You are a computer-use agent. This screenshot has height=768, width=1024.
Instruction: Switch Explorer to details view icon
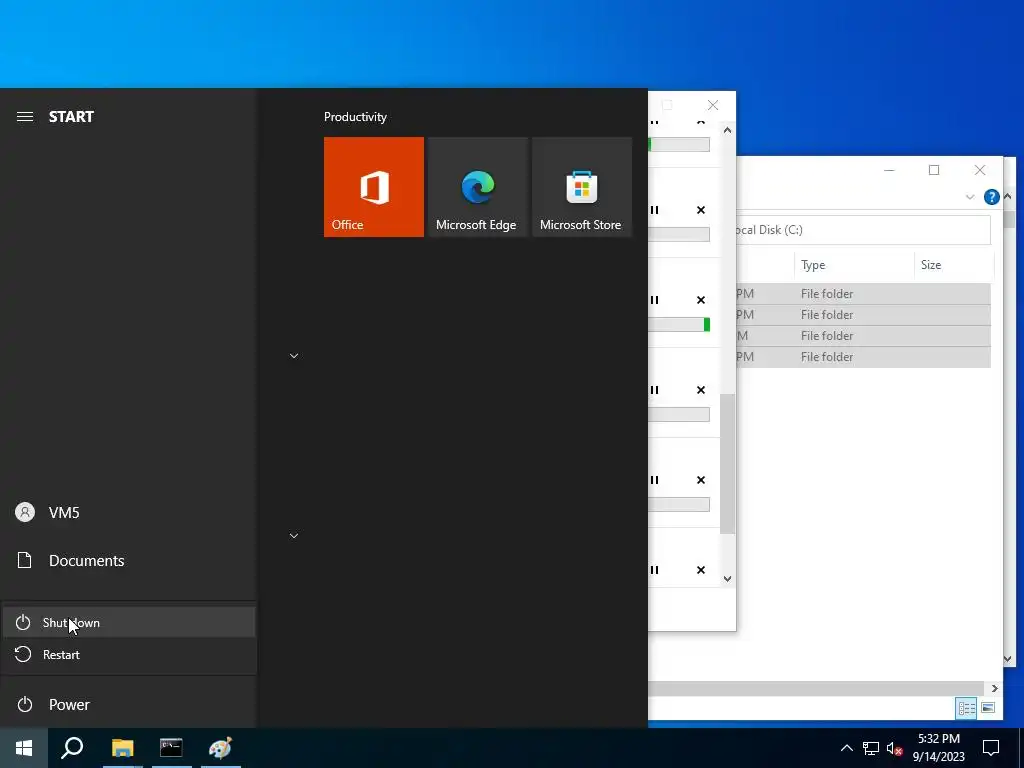(x=967, y=709)
